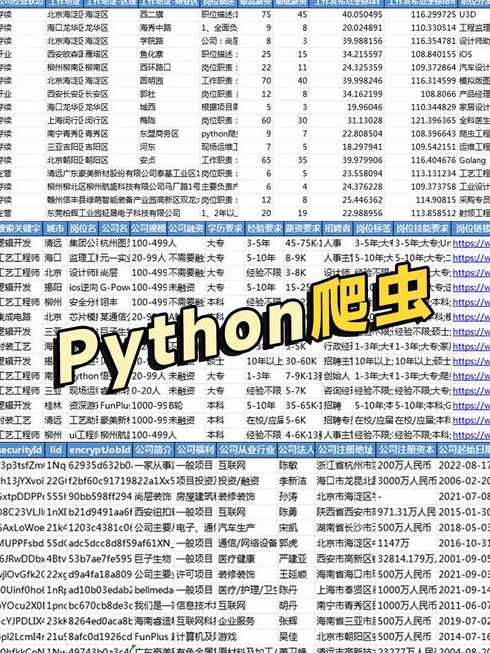The width and height of the screenshot is (490, 653).
Task: Click the salary cell 35-65K
Action: 303,405
